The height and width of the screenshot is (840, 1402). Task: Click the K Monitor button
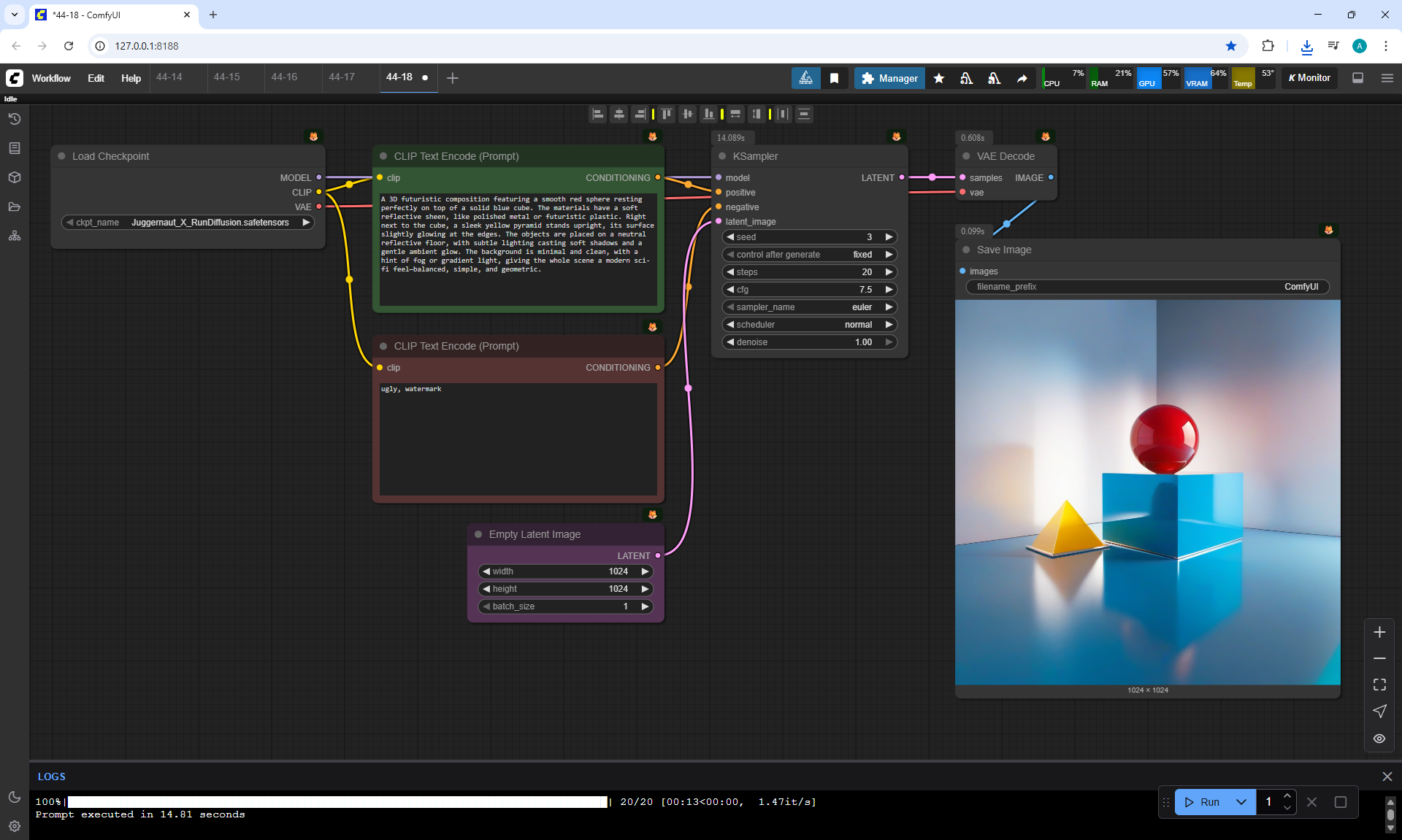point(1309,78)
